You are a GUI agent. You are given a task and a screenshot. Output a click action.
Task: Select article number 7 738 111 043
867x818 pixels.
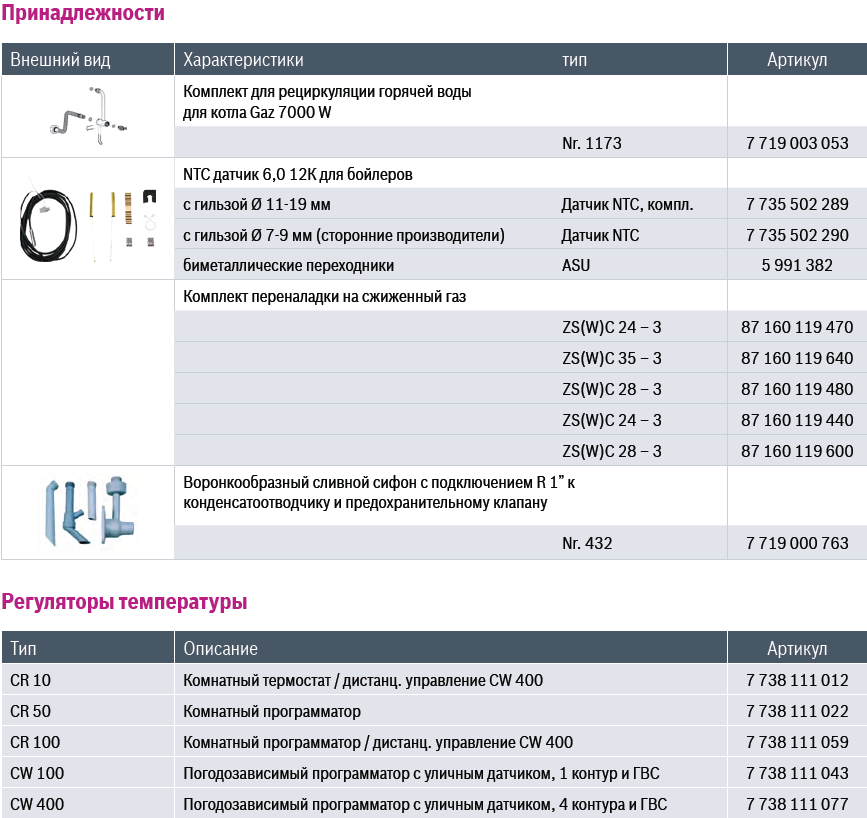[x=797, y=773]
